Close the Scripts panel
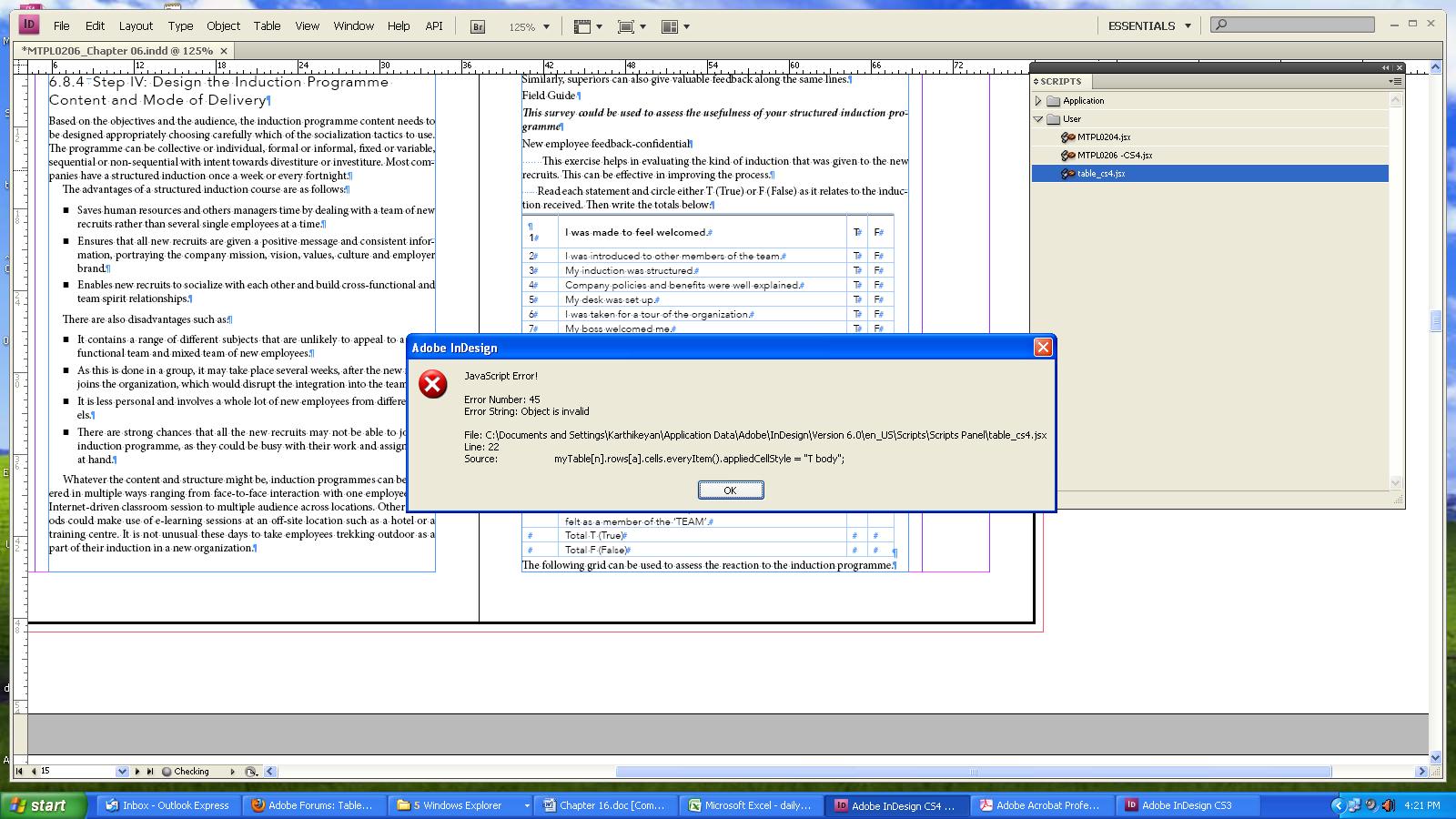1456x819 pixels. [1400, 67]
